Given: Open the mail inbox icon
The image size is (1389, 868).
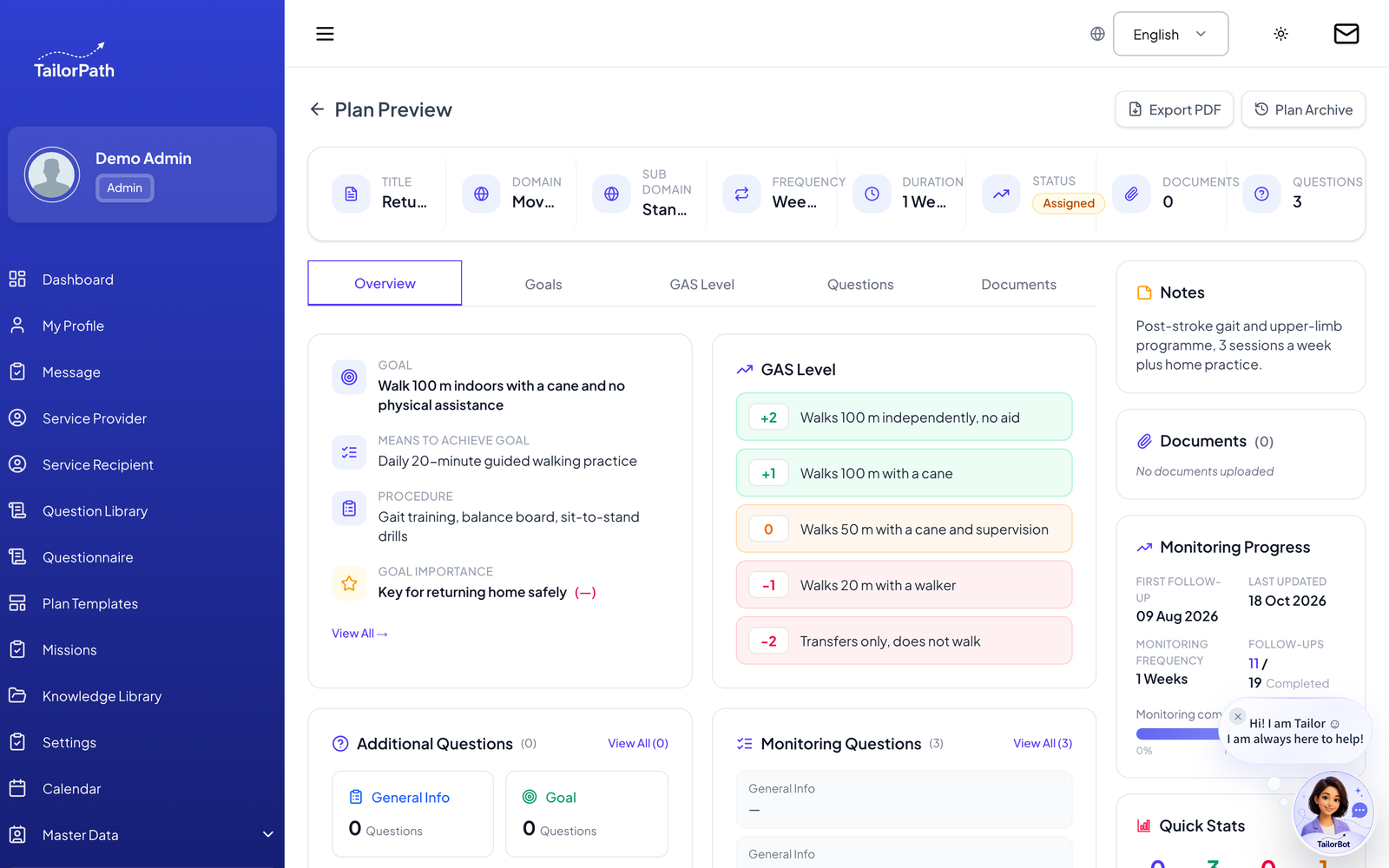Looking at the screenshot, I should (x=1346, y=34).
